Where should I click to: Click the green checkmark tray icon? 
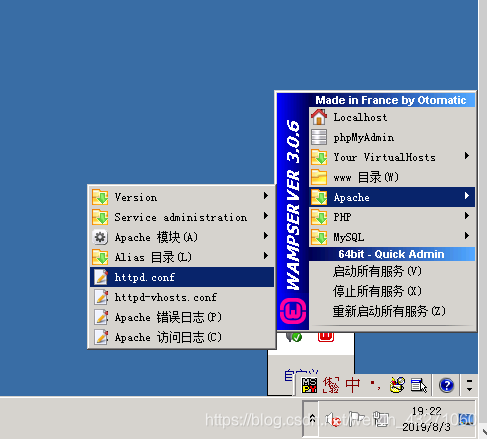point(294,337)
